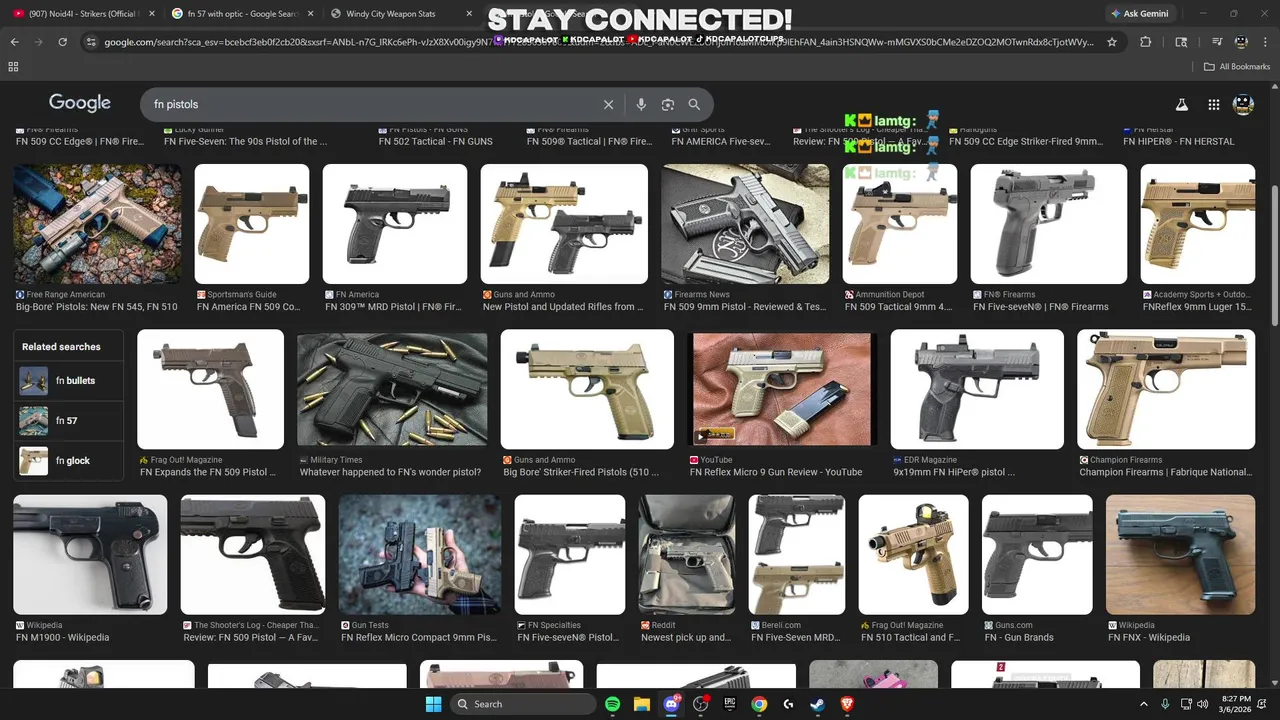Open Logitech G HUB from the taskbar
The height and width of the screenshot is (720, 1280).
coord(789,704)
